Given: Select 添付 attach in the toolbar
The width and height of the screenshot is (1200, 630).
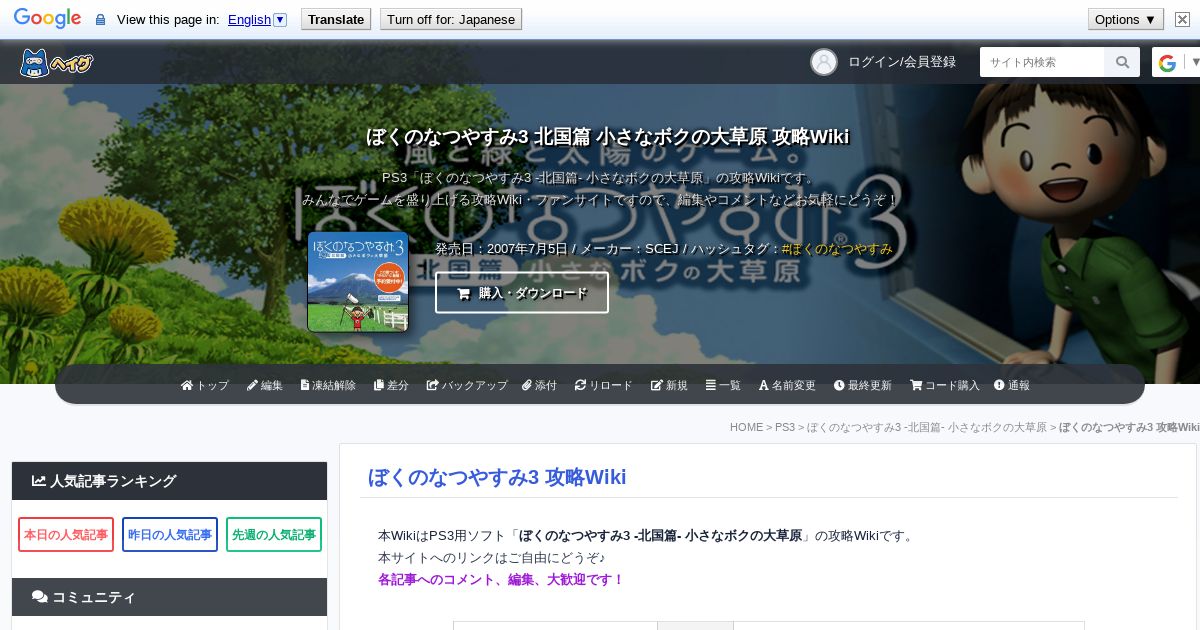Looking at the screenshot, I should pyautogui.click(x=540, y=385).
